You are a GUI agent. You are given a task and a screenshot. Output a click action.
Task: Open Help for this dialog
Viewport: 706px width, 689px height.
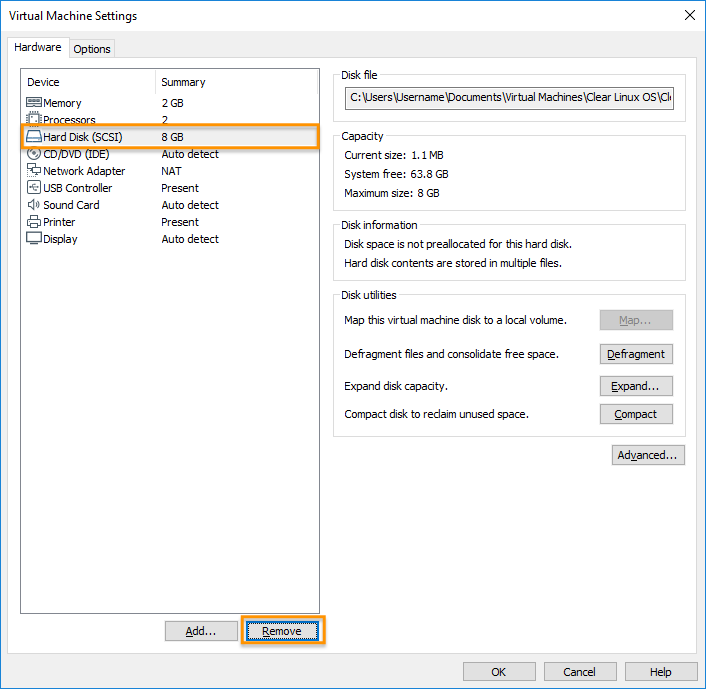click(661, 672)
